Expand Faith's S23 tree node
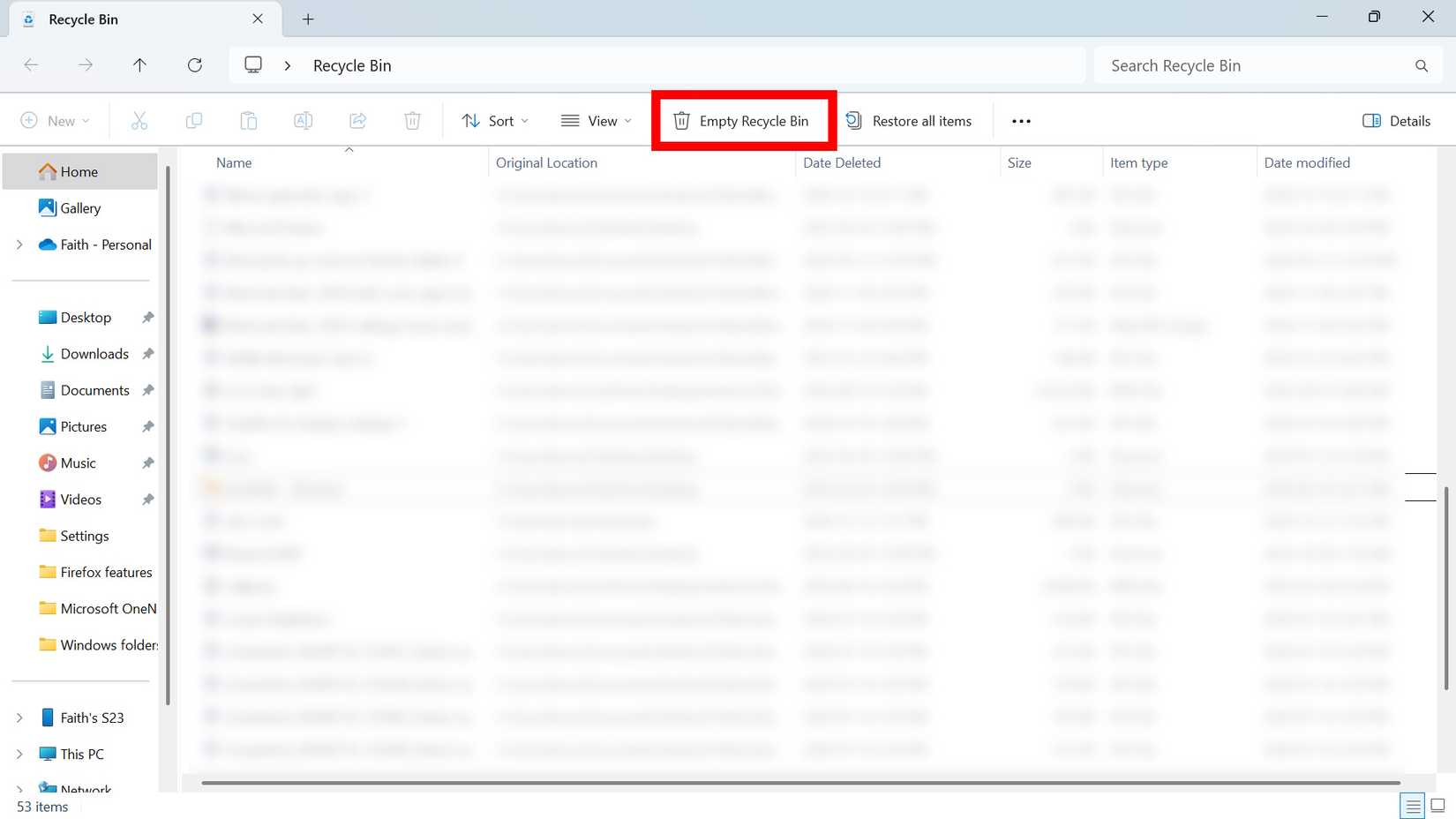 coord(19,718)
